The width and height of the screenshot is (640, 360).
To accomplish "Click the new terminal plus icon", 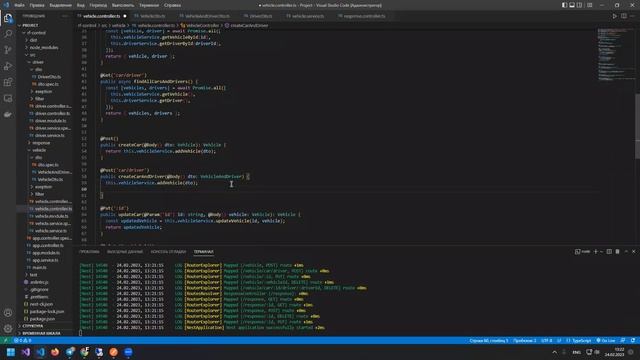I will [596, 251].
